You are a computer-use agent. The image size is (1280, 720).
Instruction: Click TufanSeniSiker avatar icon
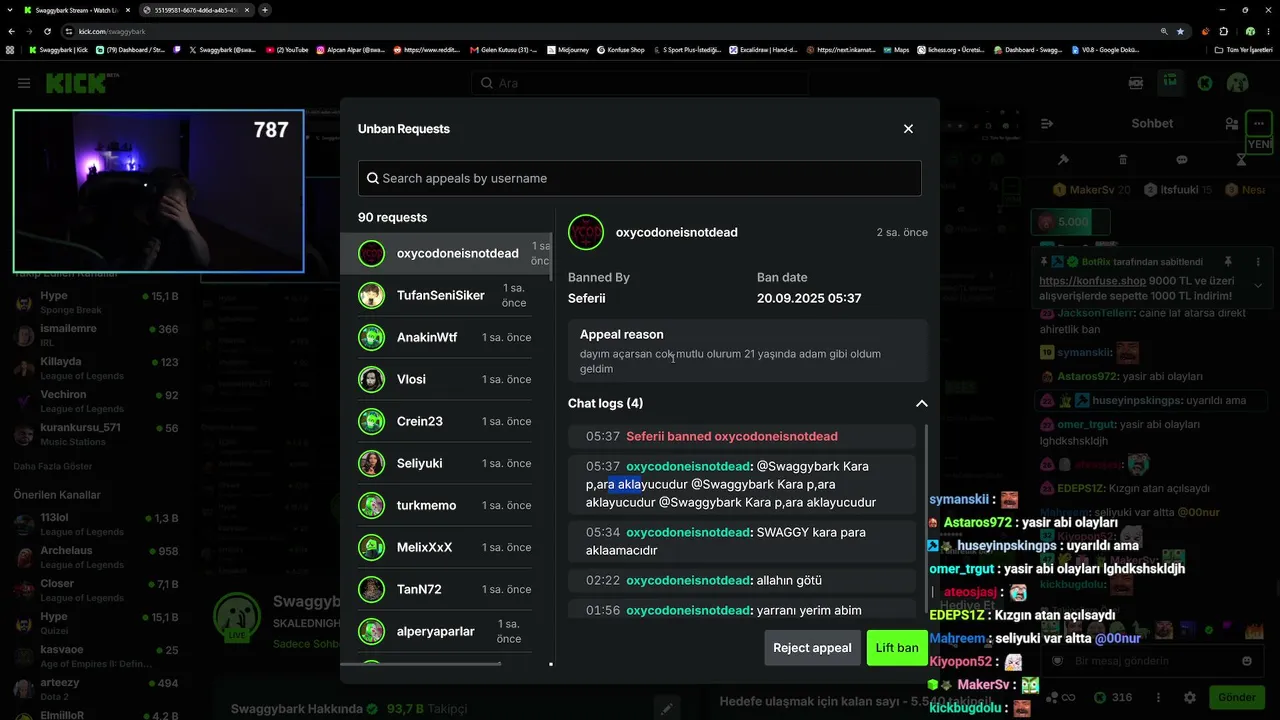coord(372,296)
